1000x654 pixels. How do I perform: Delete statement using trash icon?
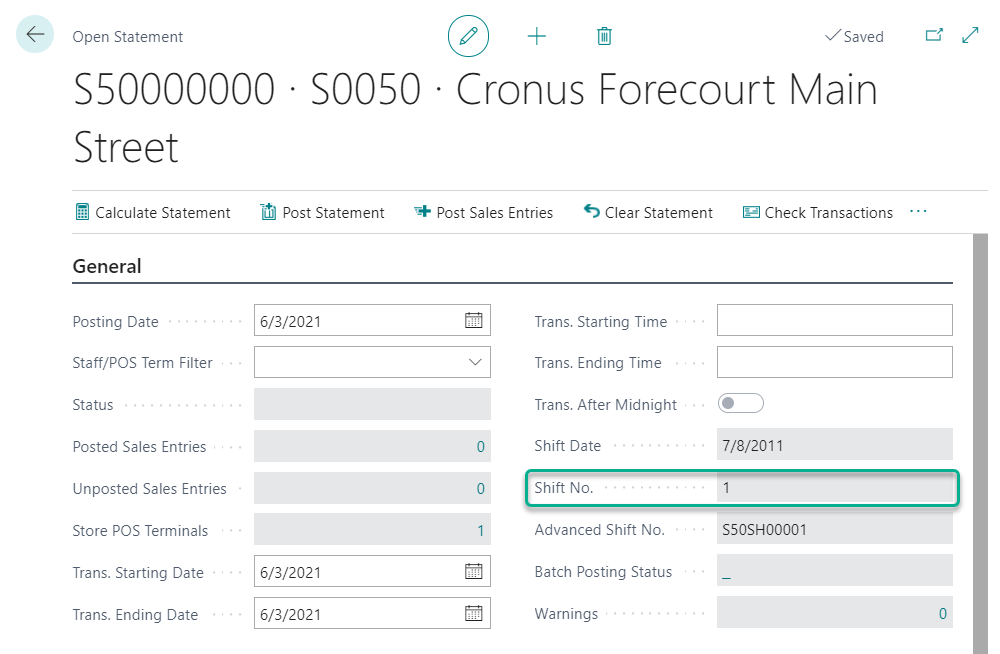click(x=604, y=36)
